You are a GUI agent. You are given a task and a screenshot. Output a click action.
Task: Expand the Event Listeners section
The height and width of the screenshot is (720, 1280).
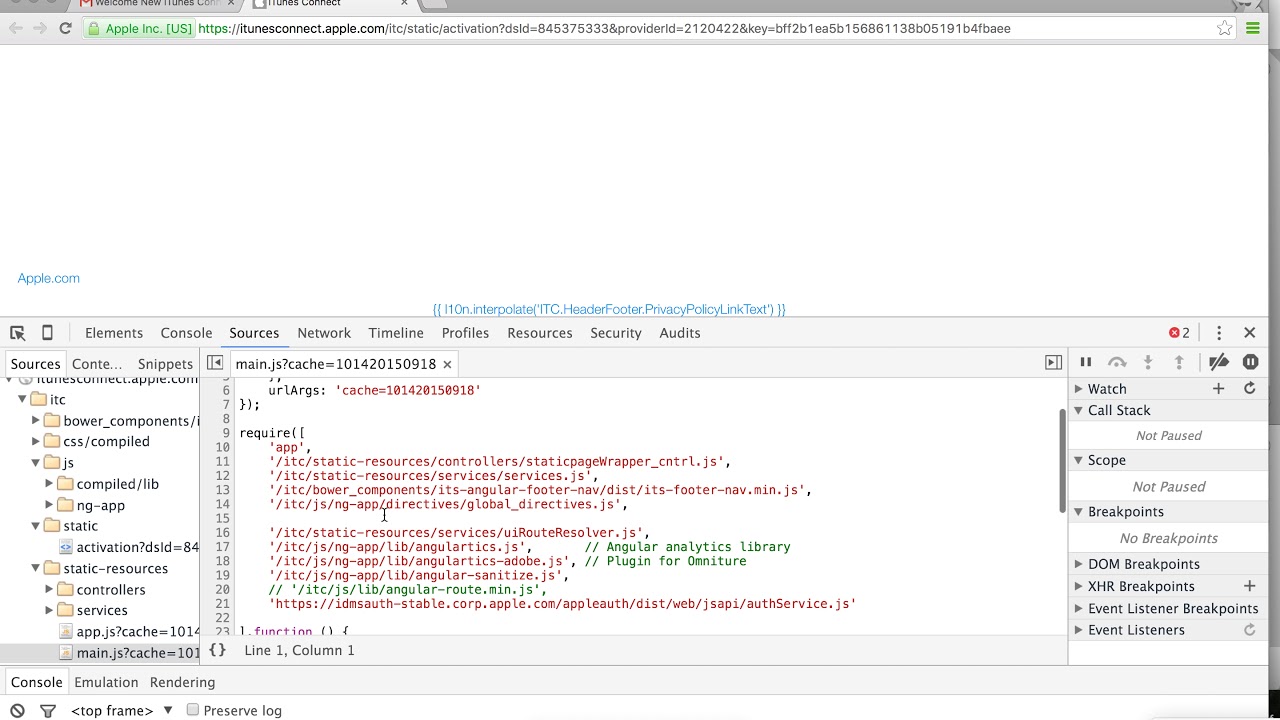pos(1078,630)
